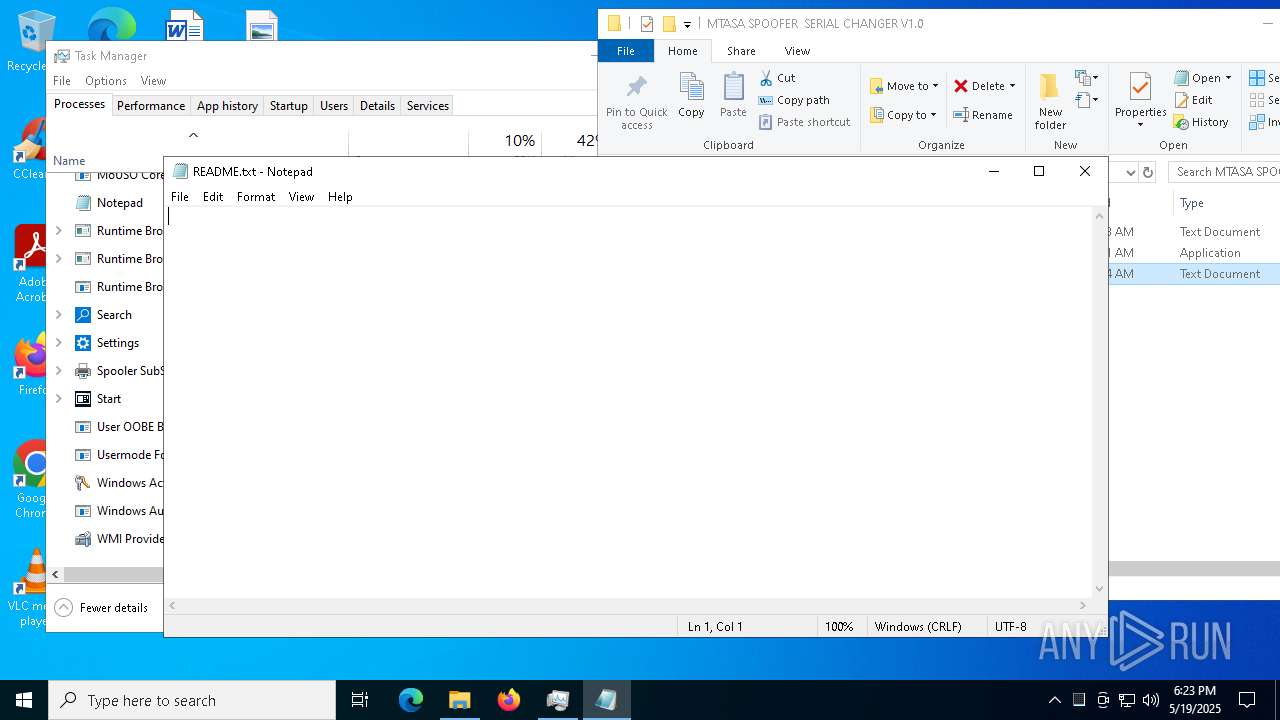Image resolution: width=1280 pixels, height=720 pixels.
Task: Switch to App history tab in Task Manager
Action: [x=227, y=106]
